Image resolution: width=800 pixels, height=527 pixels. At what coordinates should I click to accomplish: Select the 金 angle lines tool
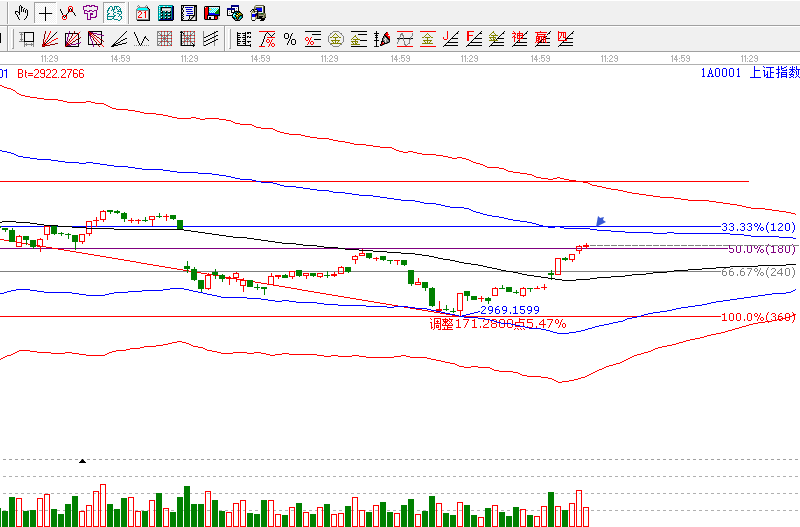point(496,39)
